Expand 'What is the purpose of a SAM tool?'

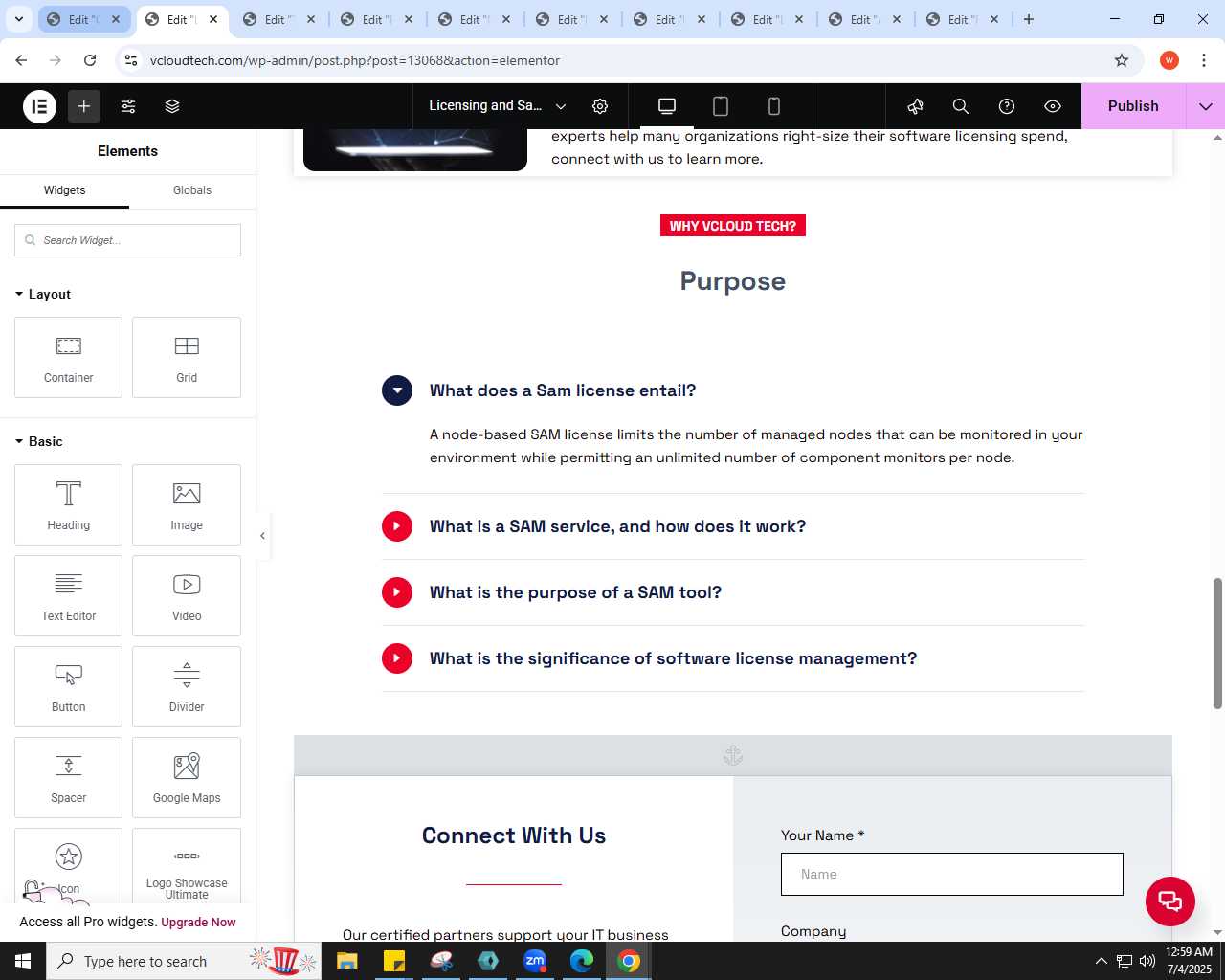(396, 592)
